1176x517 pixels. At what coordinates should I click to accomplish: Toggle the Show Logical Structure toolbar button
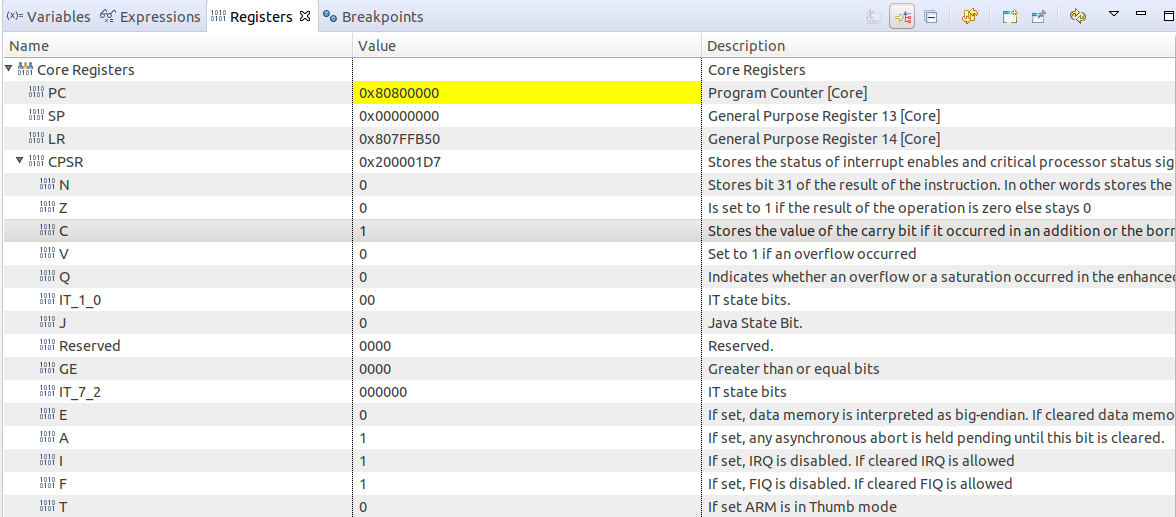(x=902, y=16)
